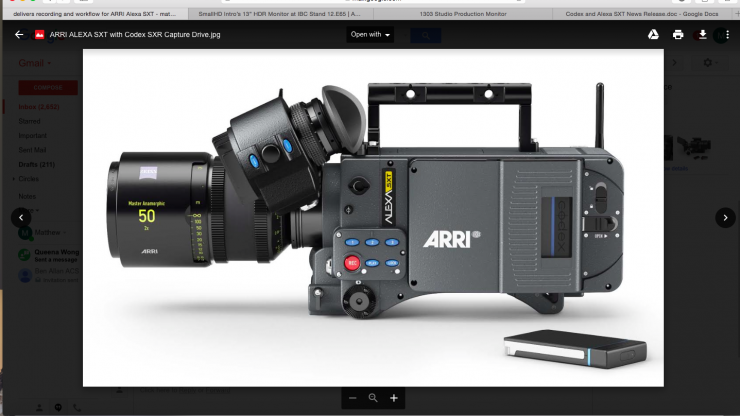This screenshot has height=416, width=740.
Task: Zoom in using the plus button
Action: (x=394, y=398)
